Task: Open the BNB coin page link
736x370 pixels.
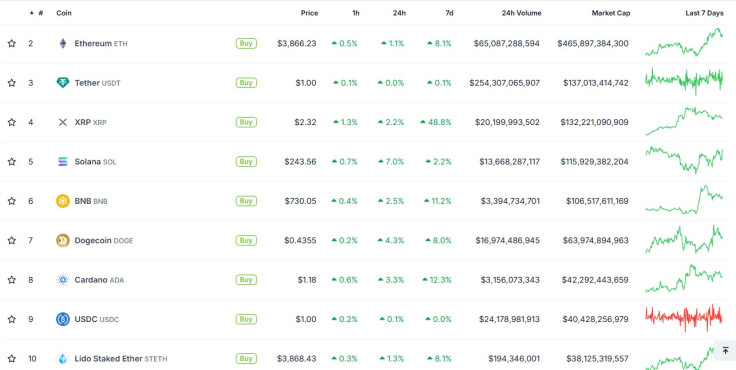Action: (91, 201)
